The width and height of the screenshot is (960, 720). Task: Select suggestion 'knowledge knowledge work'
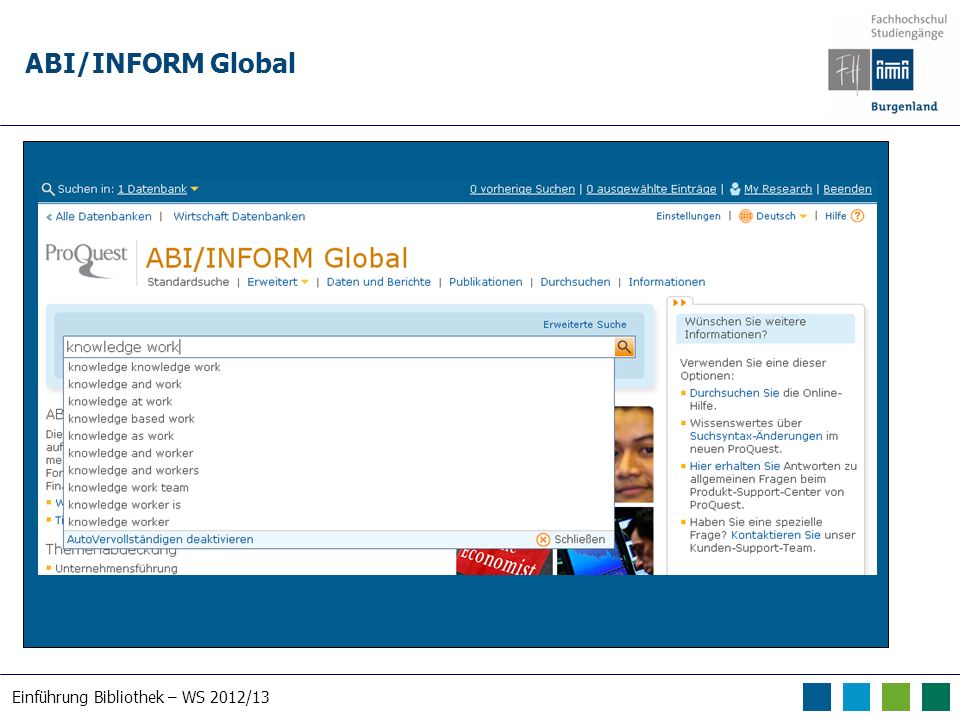click(x=339, y=367)
